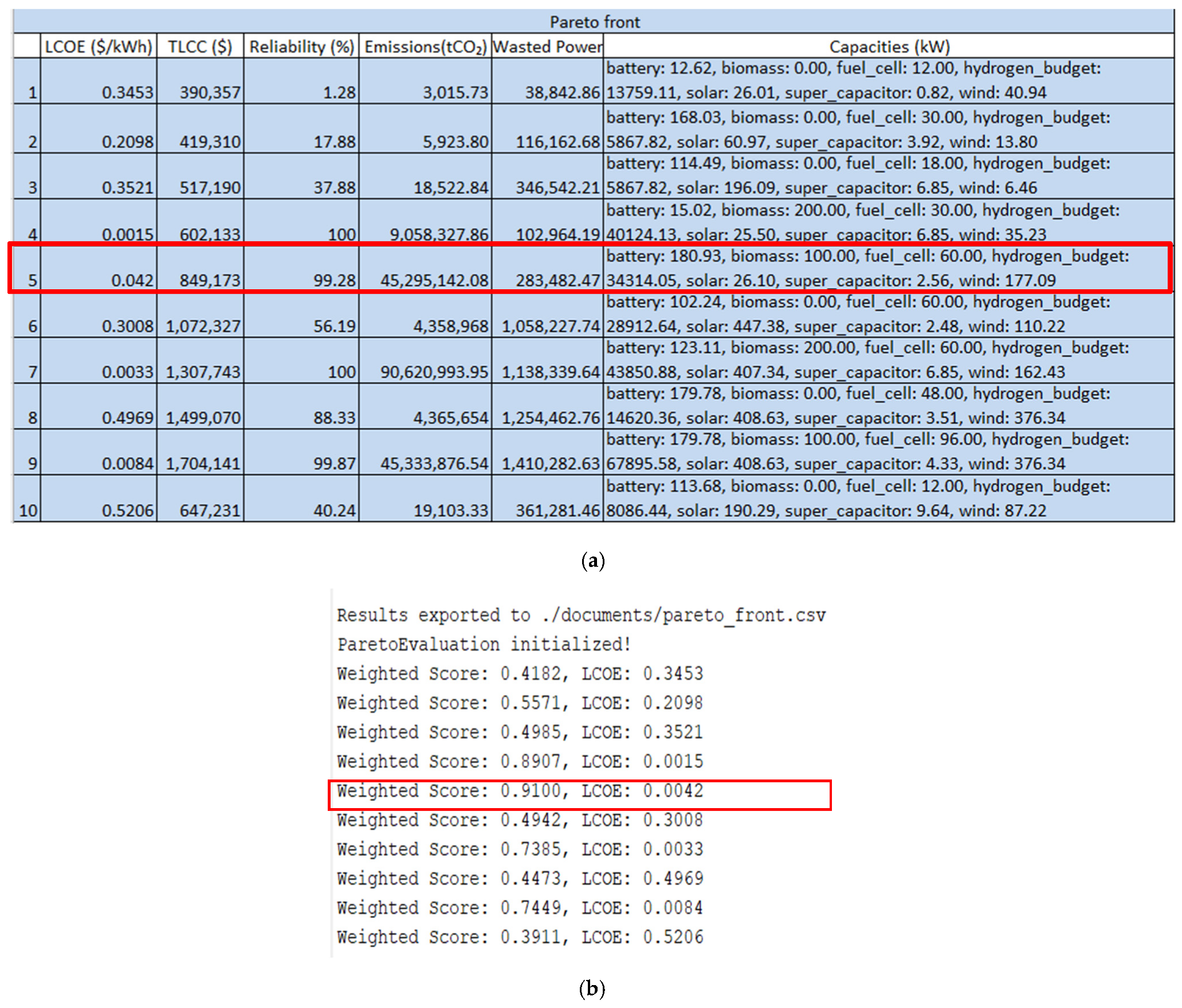Select highlighted TLCC cell 849,173
Image resolution: width=1182 pixels, height=1008 pixels.
tap(200, 268)
